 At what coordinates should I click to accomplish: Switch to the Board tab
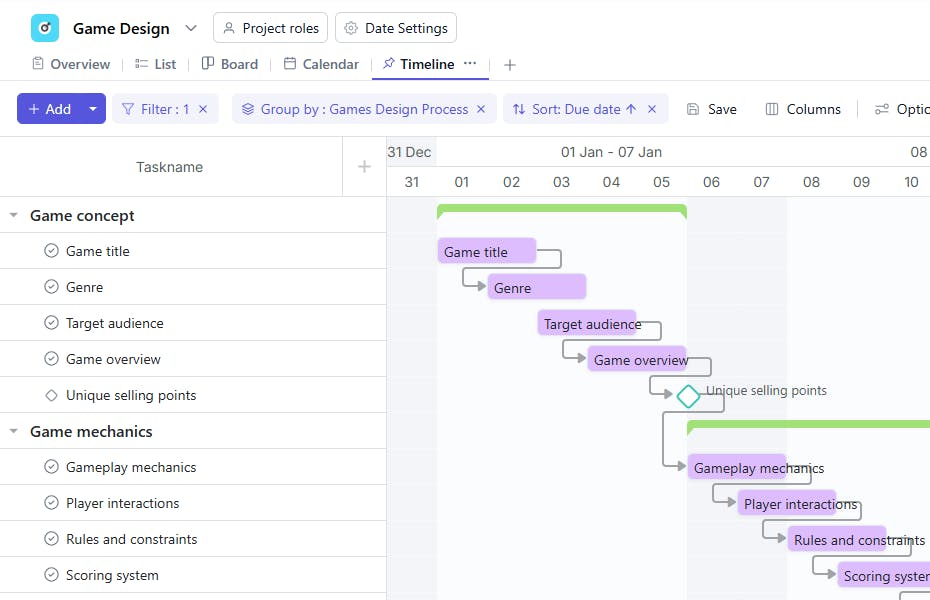[230, 64]
